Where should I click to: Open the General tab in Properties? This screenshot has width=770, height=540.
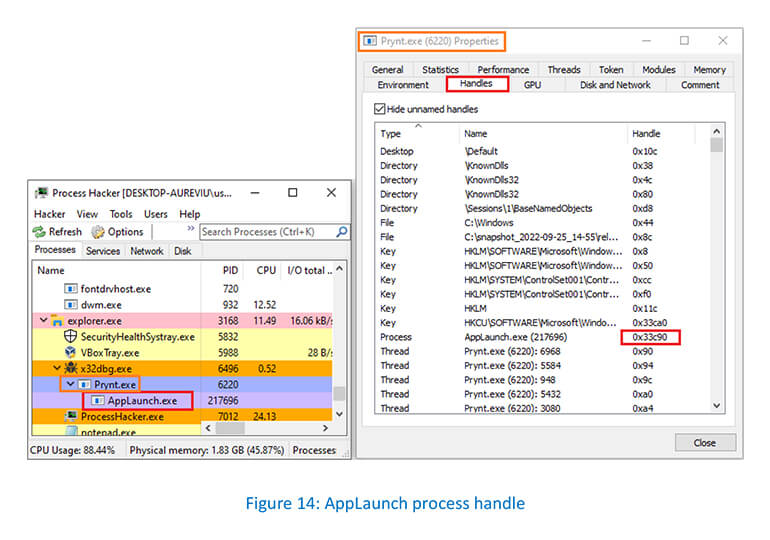(387, 70)
